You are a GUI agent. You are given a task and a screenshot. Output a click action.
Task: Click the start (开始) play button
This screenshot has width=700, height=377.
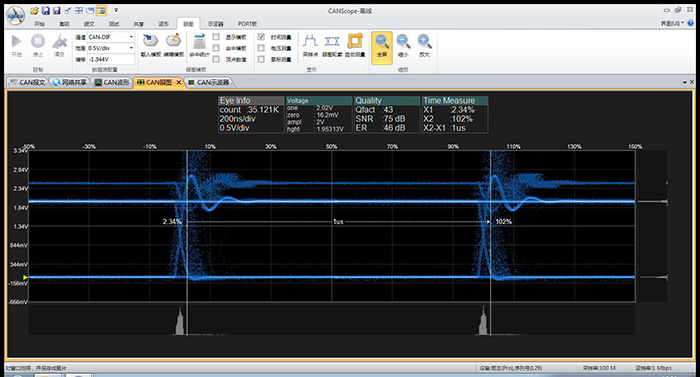coord(17,42)
